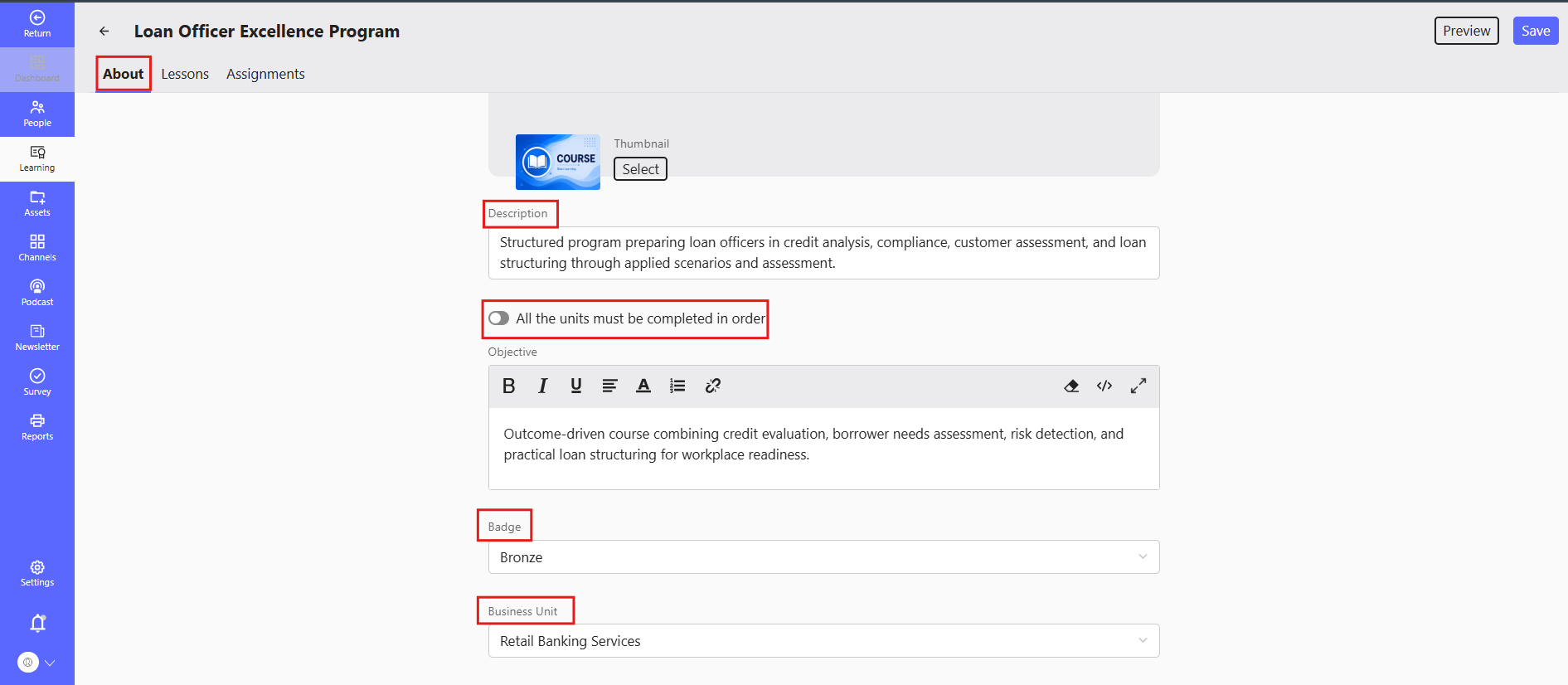
Task: Click the course thumbnail image
Action: 558,162
